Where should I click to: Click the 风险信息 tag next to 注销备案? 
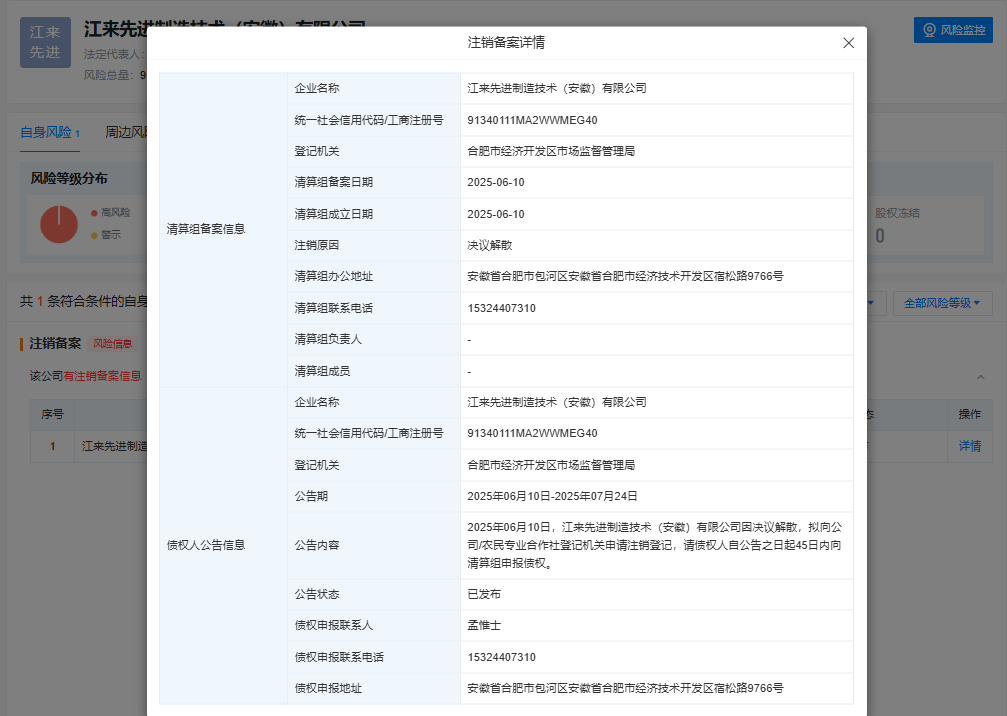112,344
